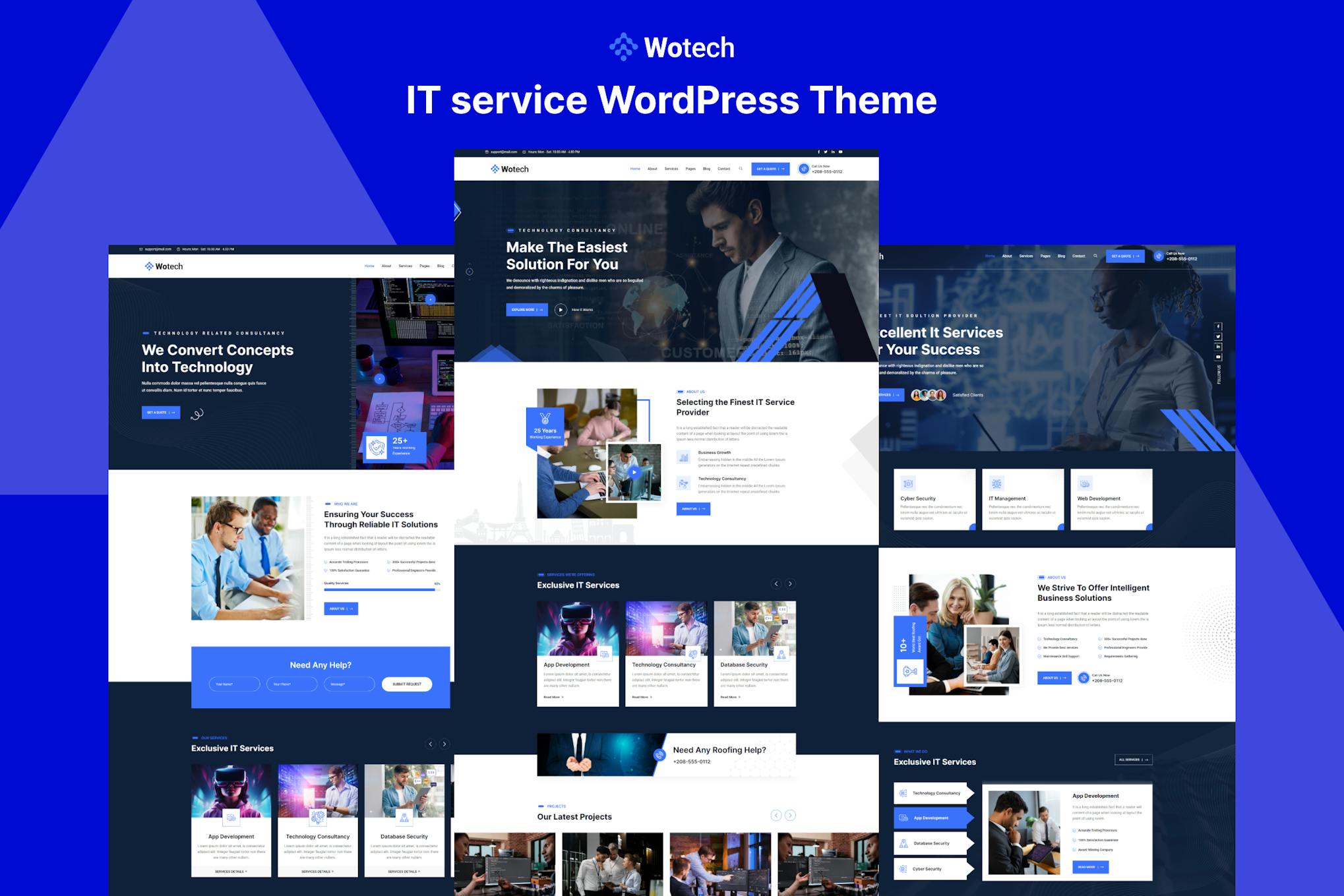The width and height of the screenshot is (1344, 896).
Task: Click the search icon in center preview navbar
Action: click(x=741, y=169)
